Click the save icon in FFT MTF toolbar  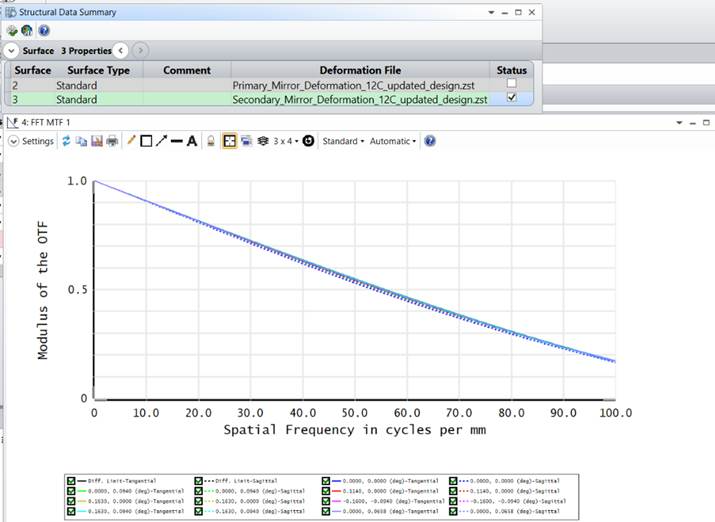[97, 141]
